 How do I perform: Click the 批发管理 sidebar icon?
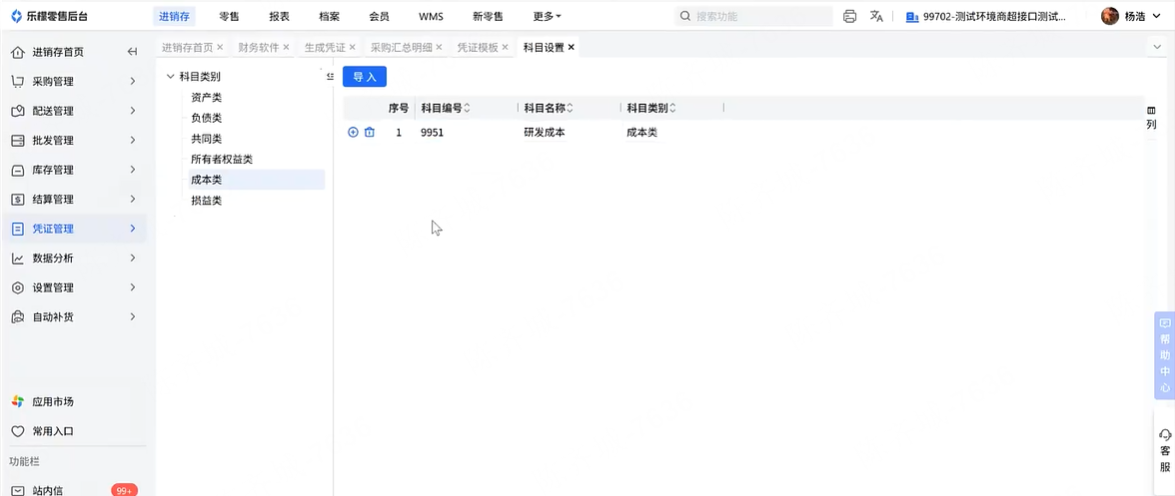pyautogui.click(x=18, y=140)
